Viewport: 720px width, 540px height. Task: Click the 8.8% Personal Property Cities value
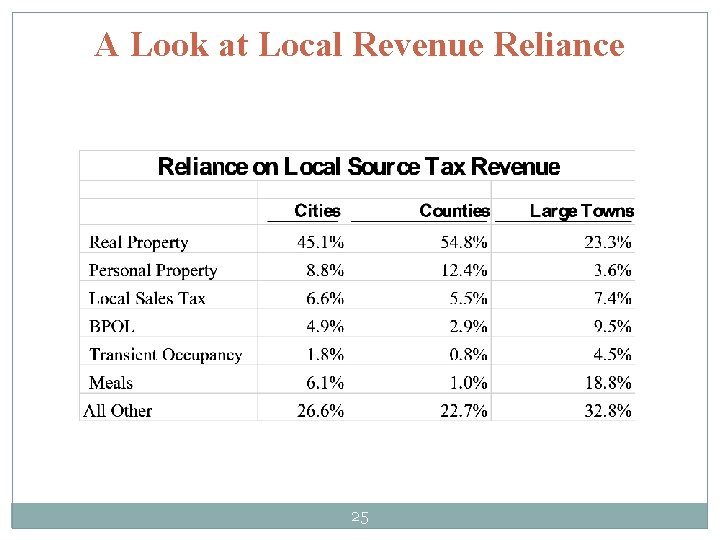tap(325, 270)
